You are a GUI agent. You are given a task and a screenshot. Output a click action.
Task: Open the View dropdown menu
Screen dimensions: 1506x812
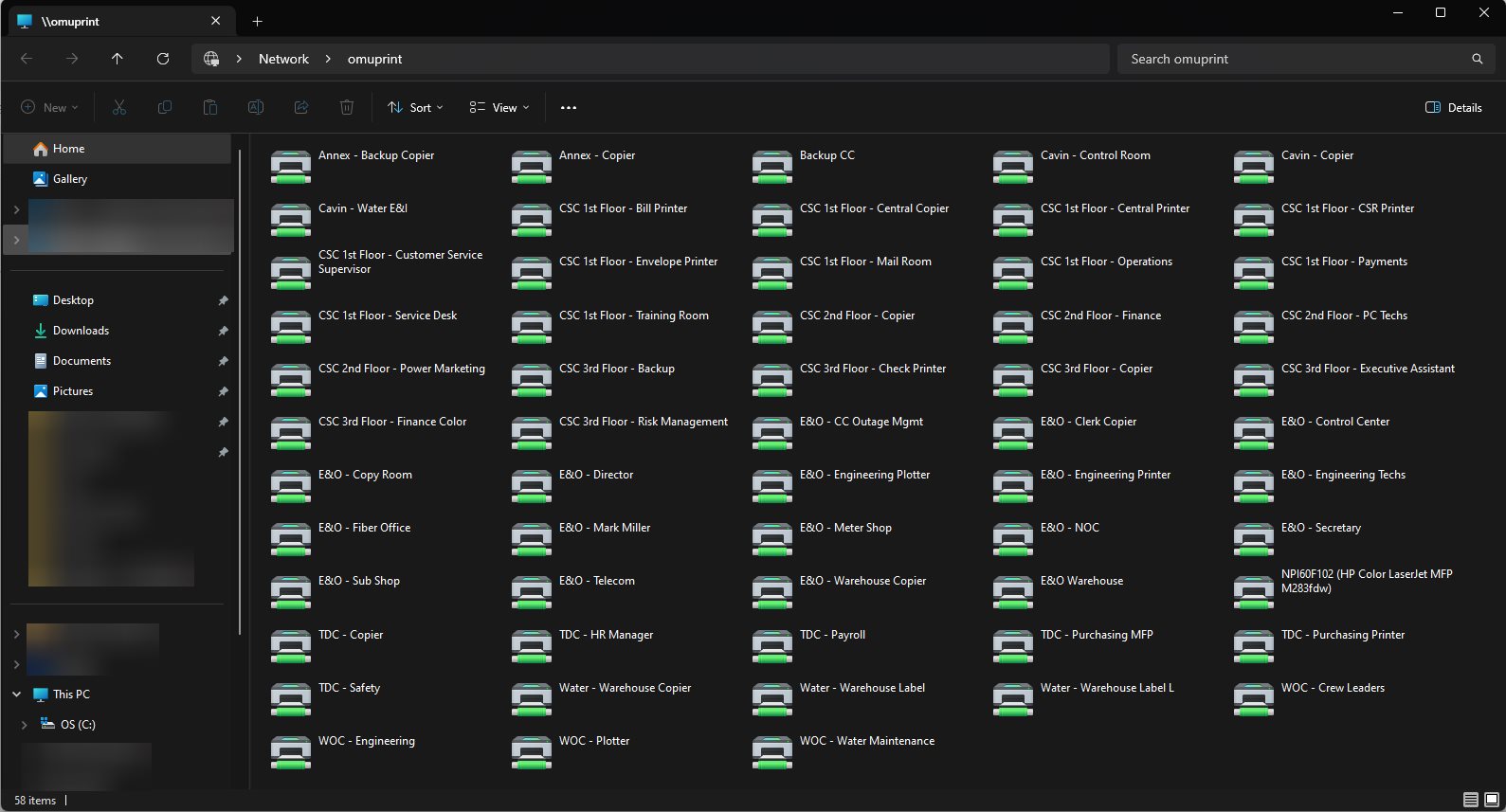[499, 108]
